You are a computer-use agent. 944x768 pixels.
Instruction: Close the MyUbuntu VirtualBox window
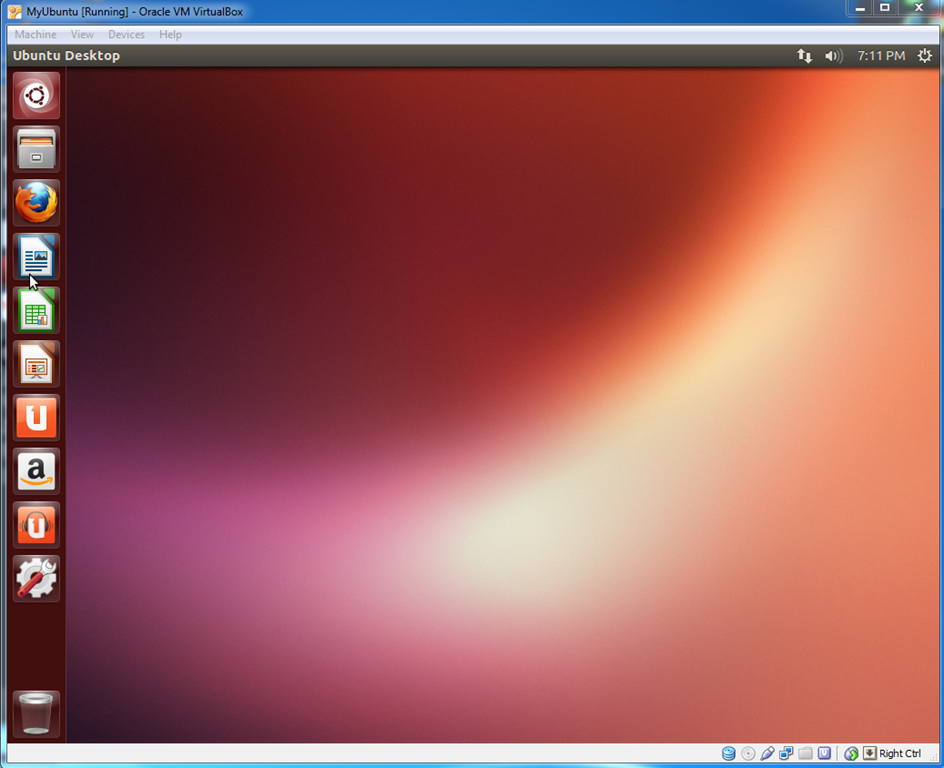click(919, 8)
